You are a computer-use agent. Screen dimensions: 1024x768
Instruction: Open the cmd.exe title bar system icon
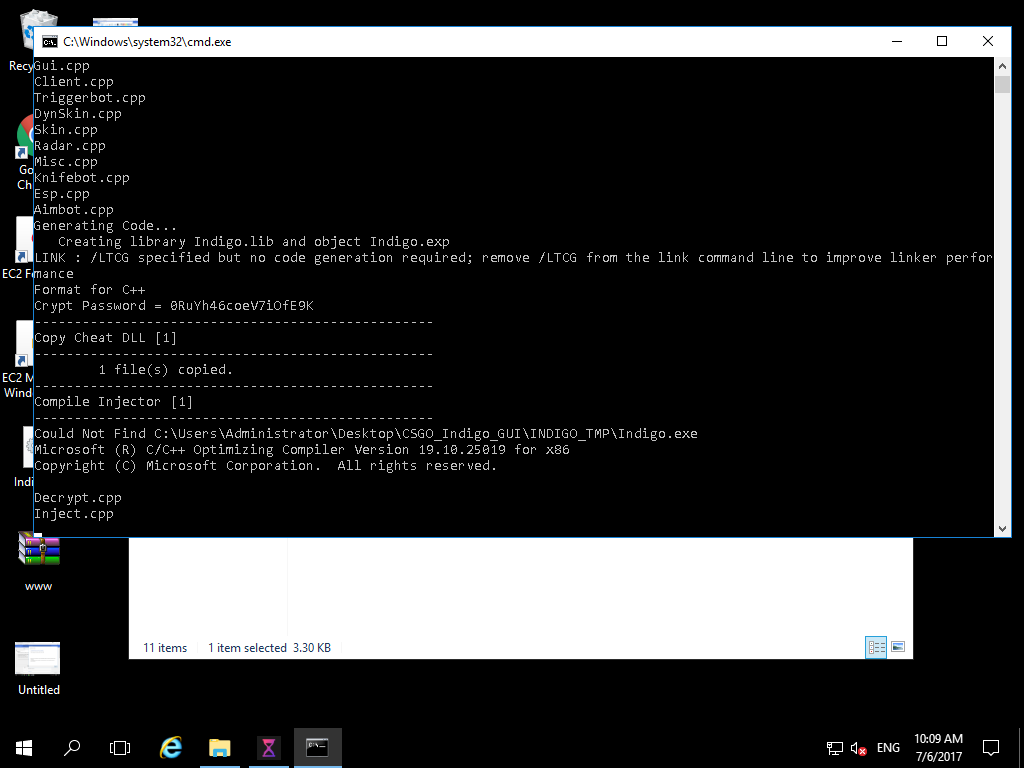pyautogui.click(x=50, y=42)
